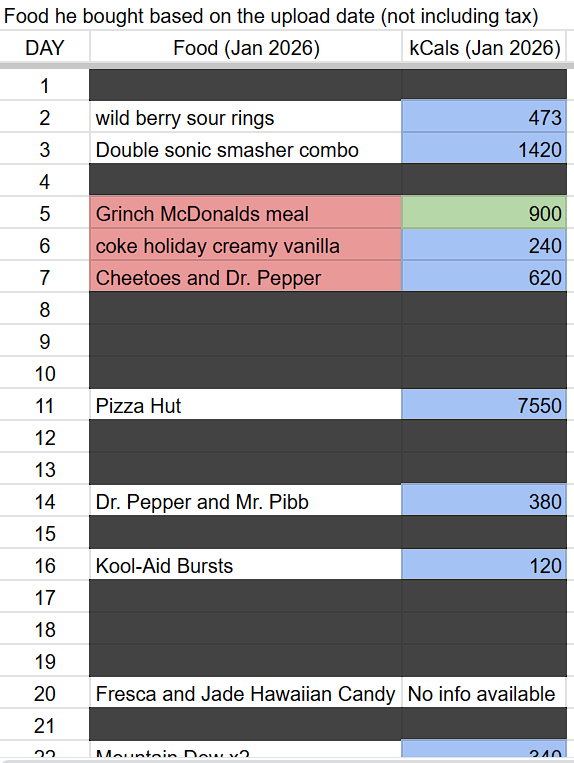Select the kCals (Jan 2026) header cell
This screenshot has width=574, height=763.
point(484,48)
